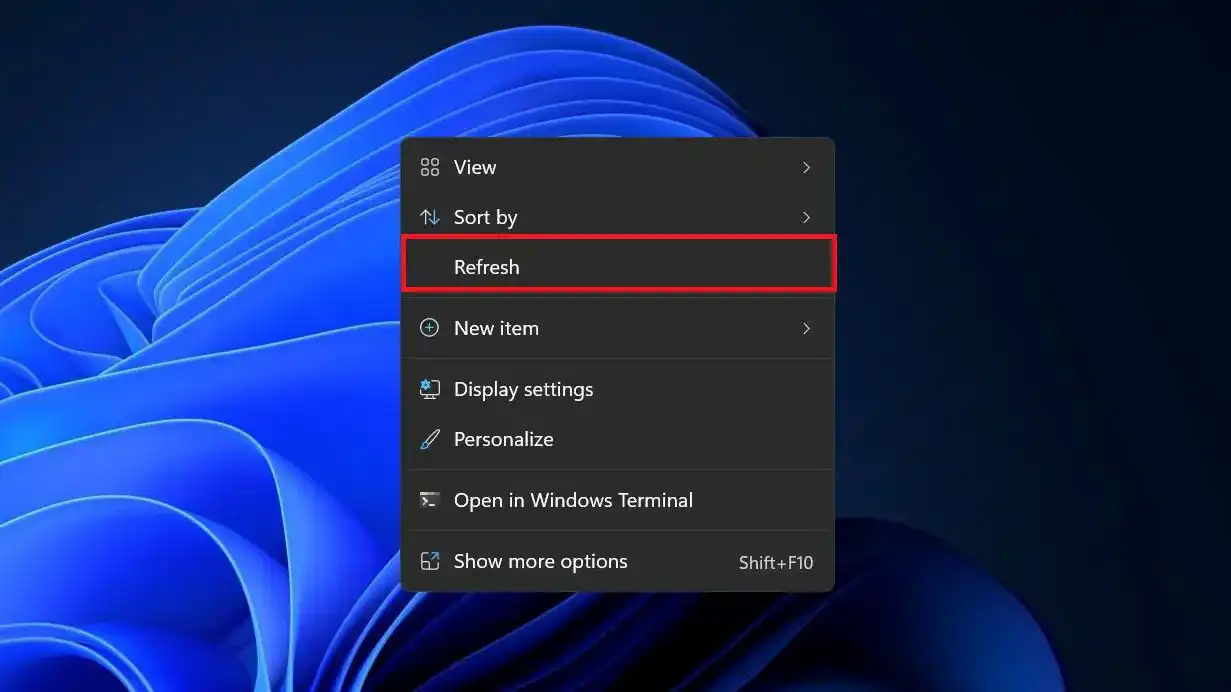
Task: Open the View menu entry
Action: (475, 167)
